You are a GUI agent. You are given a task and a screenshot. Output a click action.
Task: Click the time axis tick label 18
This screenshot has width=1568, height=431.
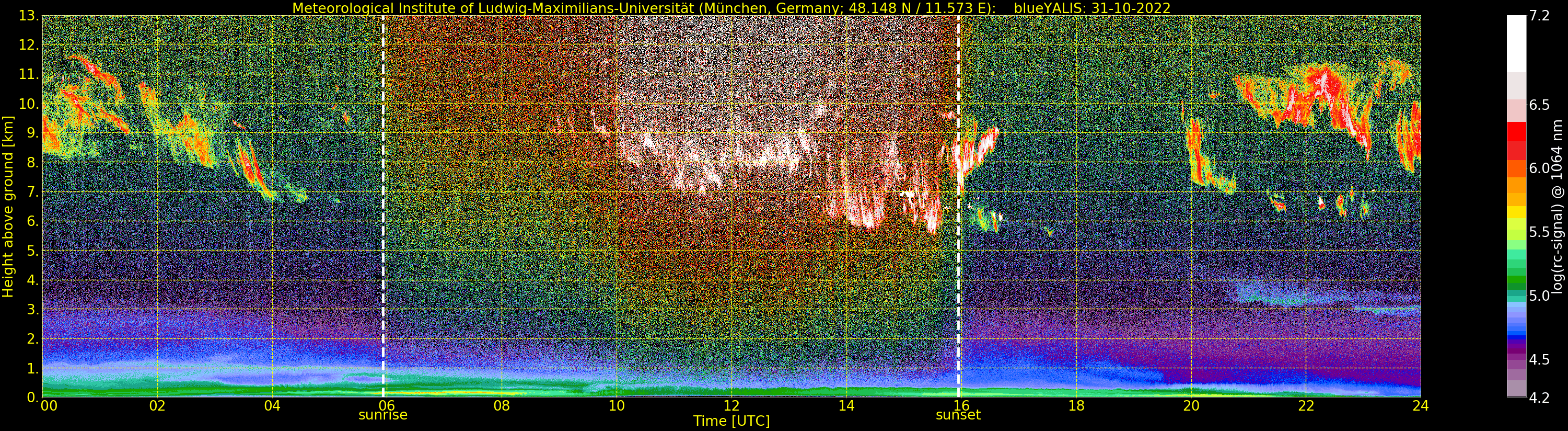coord(1076,405)
